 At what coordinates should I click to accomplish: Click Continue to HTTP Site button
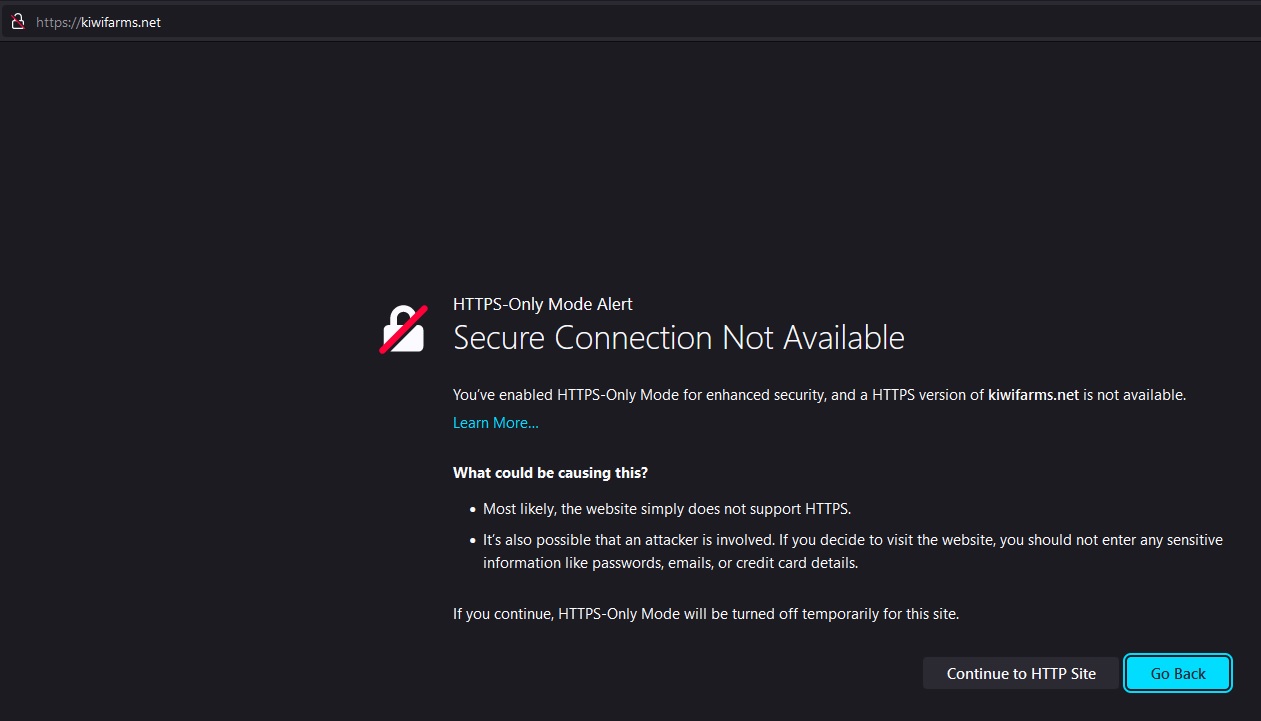[1021, 673]
